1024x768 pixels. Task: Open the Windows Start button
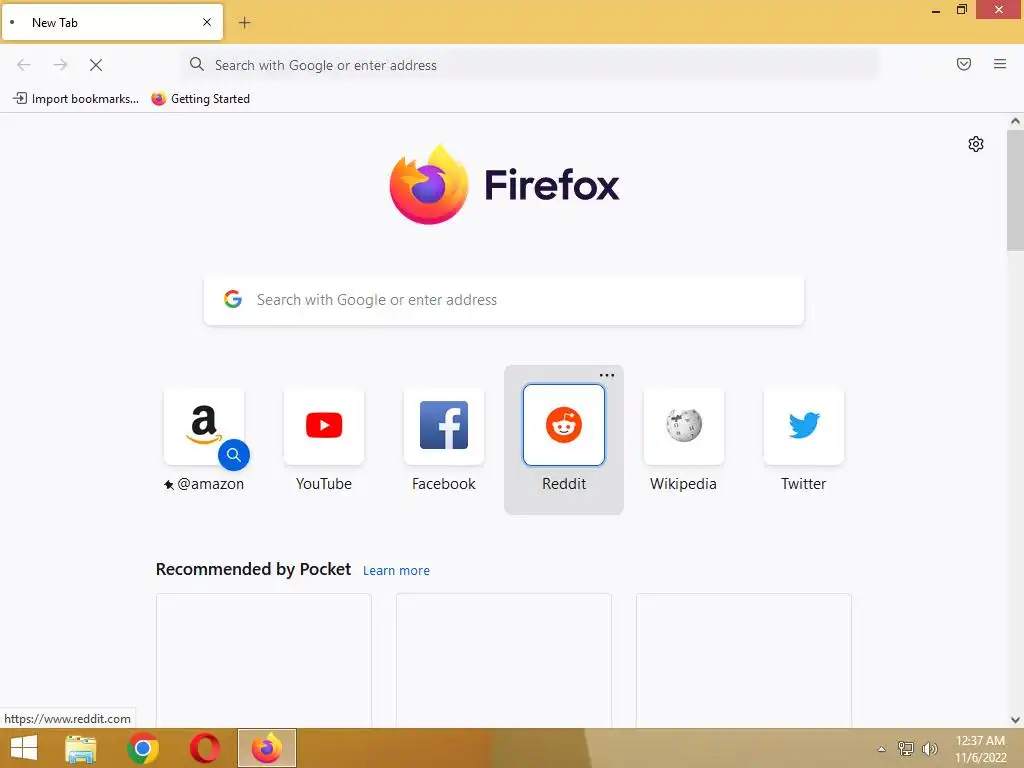pyautogui.click(x=24, y=748)
